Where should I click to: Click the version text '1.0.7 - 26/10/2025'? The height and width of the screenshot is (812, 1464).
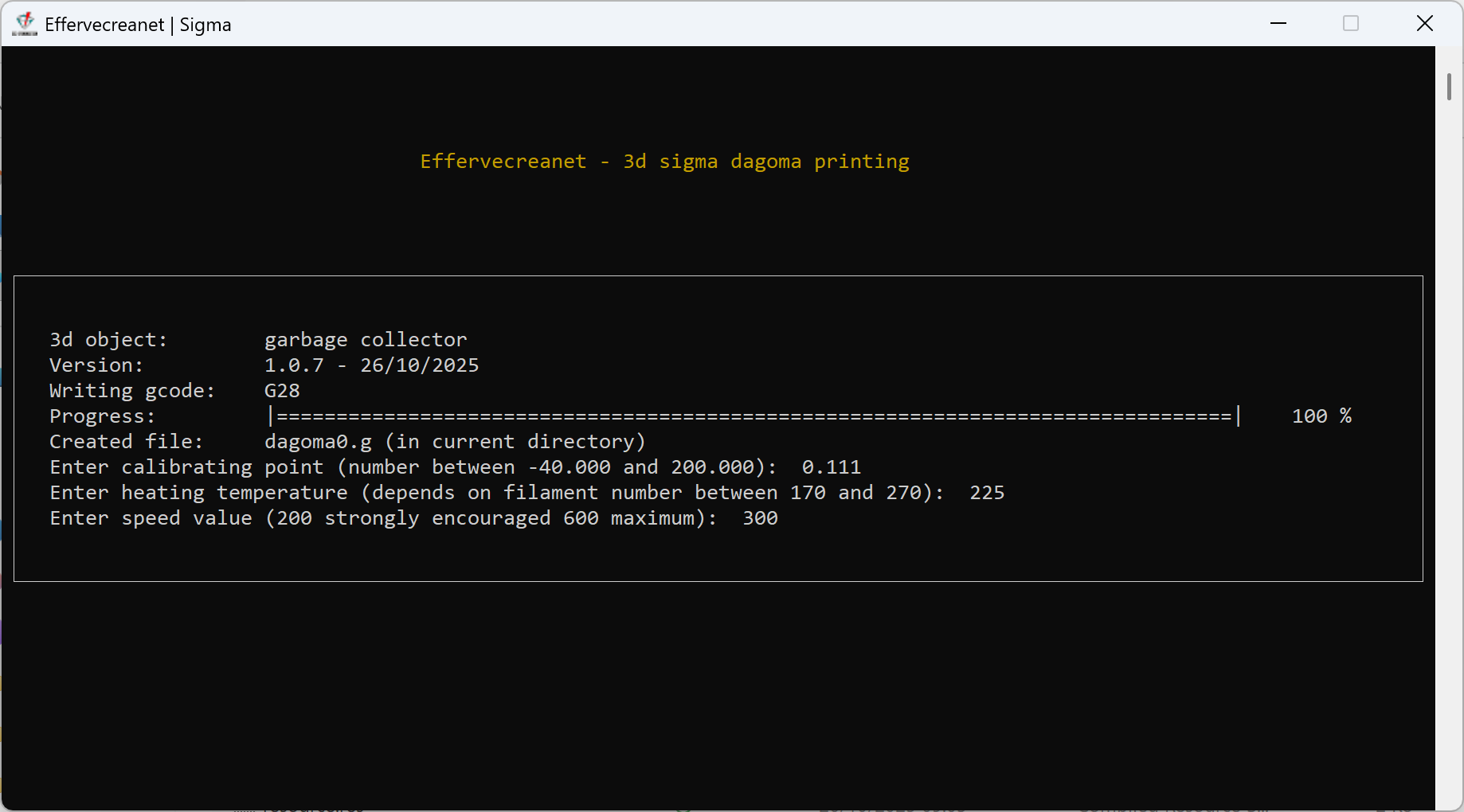click(x=371, y=365)
